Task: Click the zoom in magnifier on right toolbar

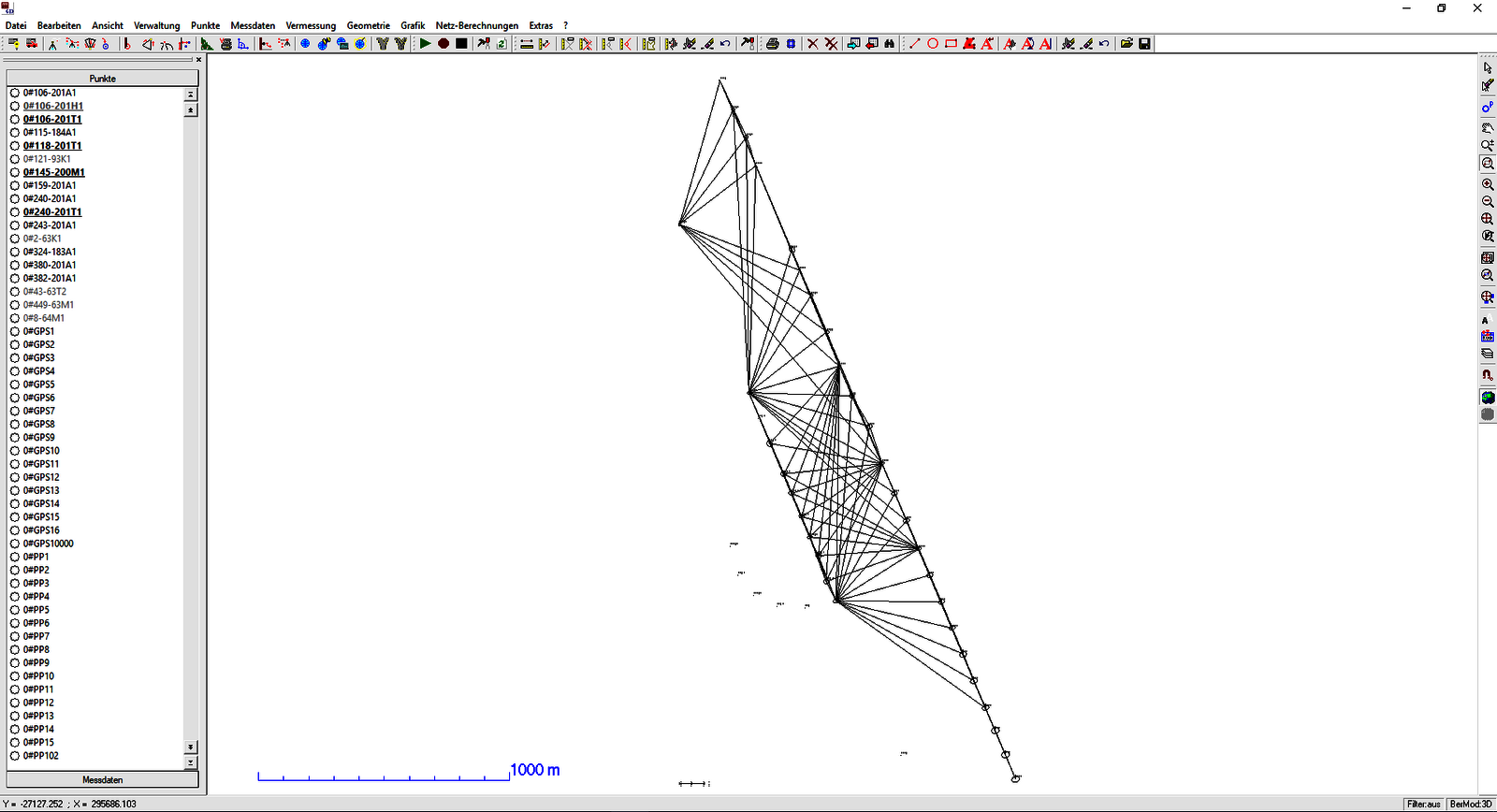Action: 1488,184
